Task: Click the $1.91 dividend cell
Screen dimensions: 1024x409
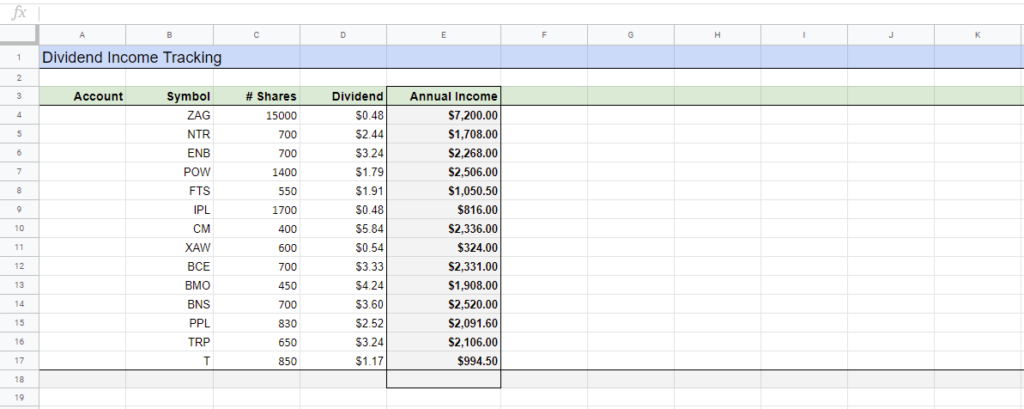Action: pyautogui.click(x=344, y=191)
